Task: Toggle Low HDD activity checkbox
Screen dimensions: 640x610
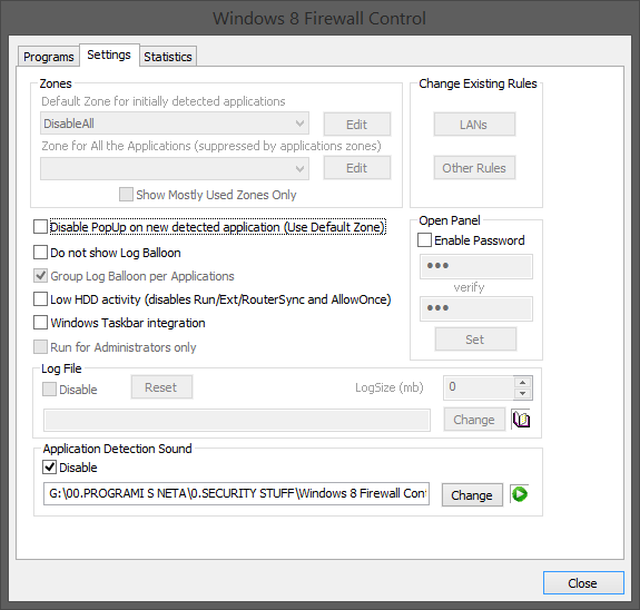Action: click(x=41, y=299)
